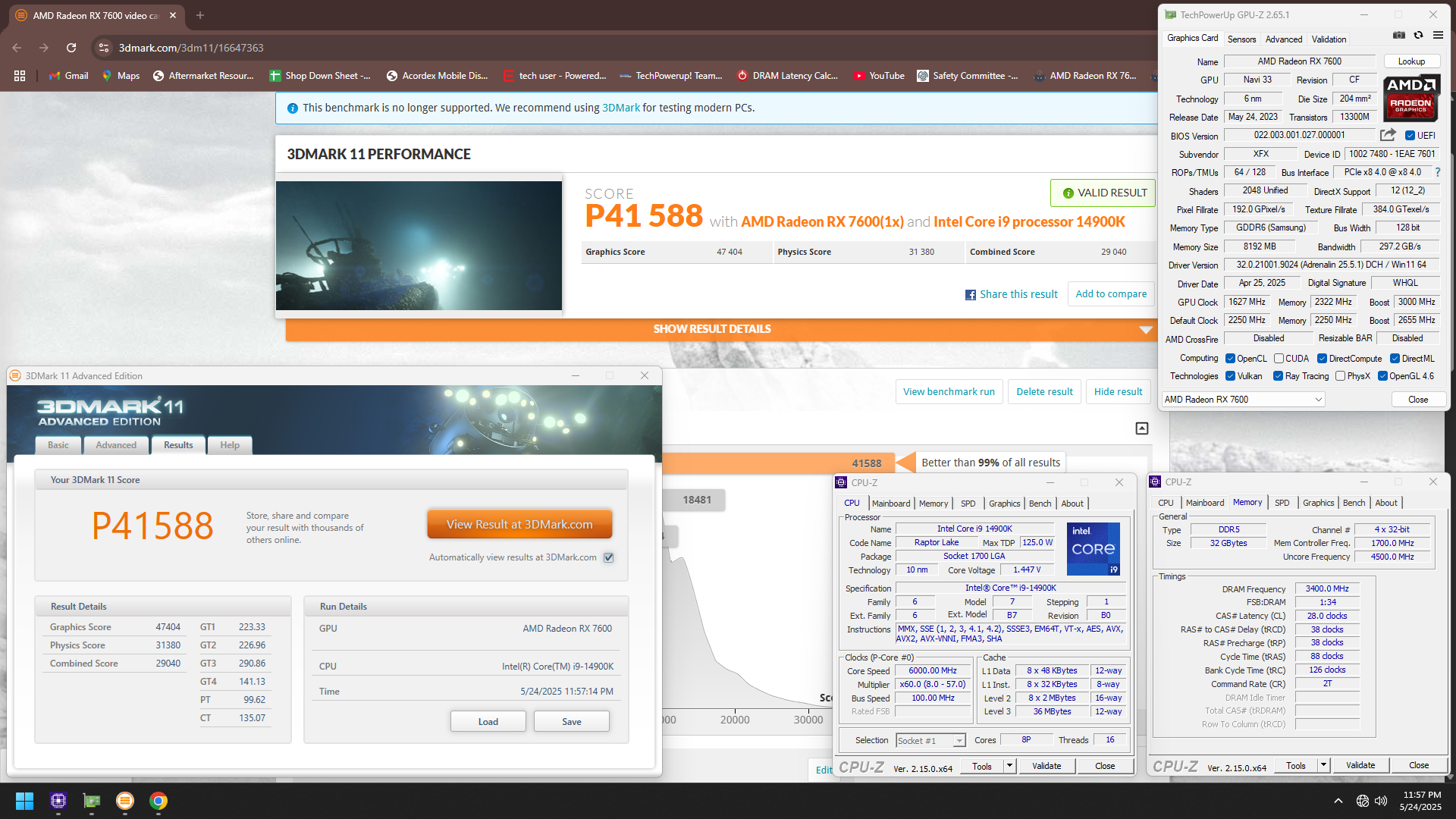The width and height of the screenshot is (1456, 819).
Task: Click the browser address bar URL
Action: pyautogui.click(x=191, y=48)
